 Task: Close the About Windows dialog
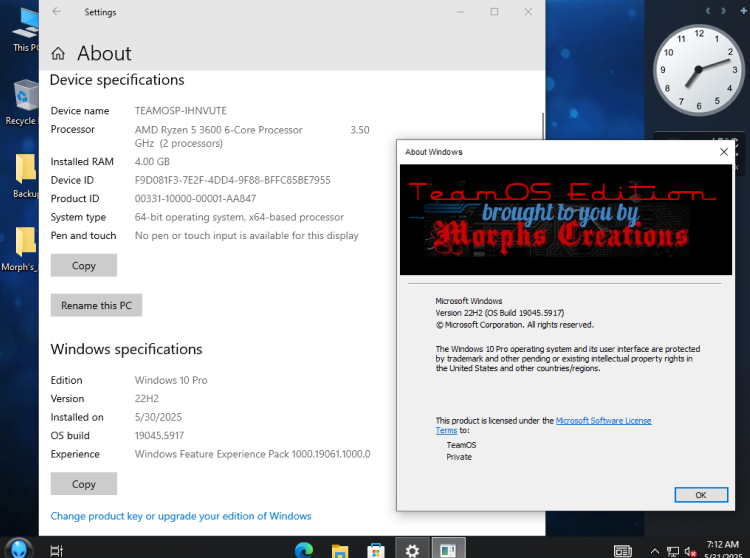[x=724, y=152]
